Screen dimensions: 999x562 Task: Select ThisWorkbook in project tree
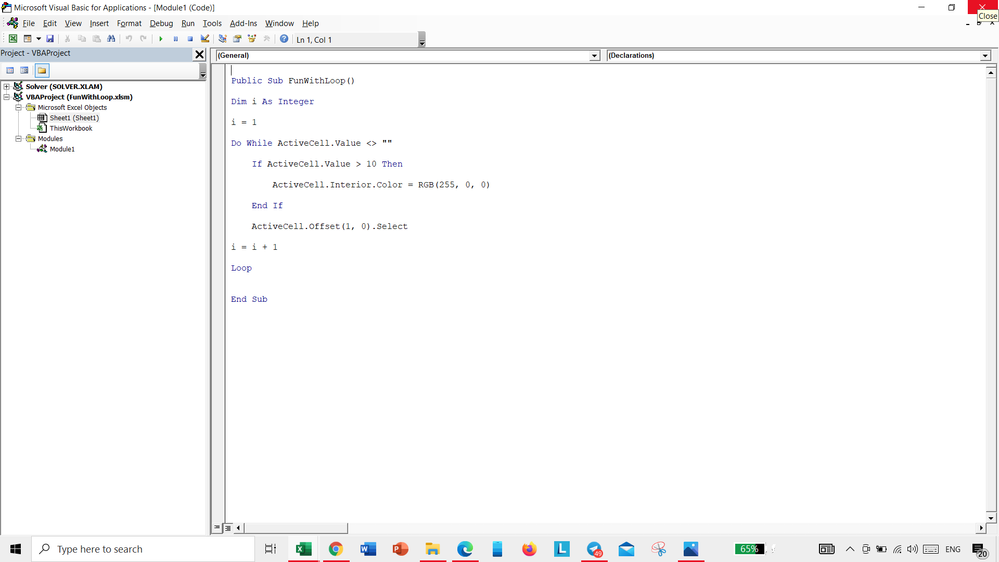[71, 128]
